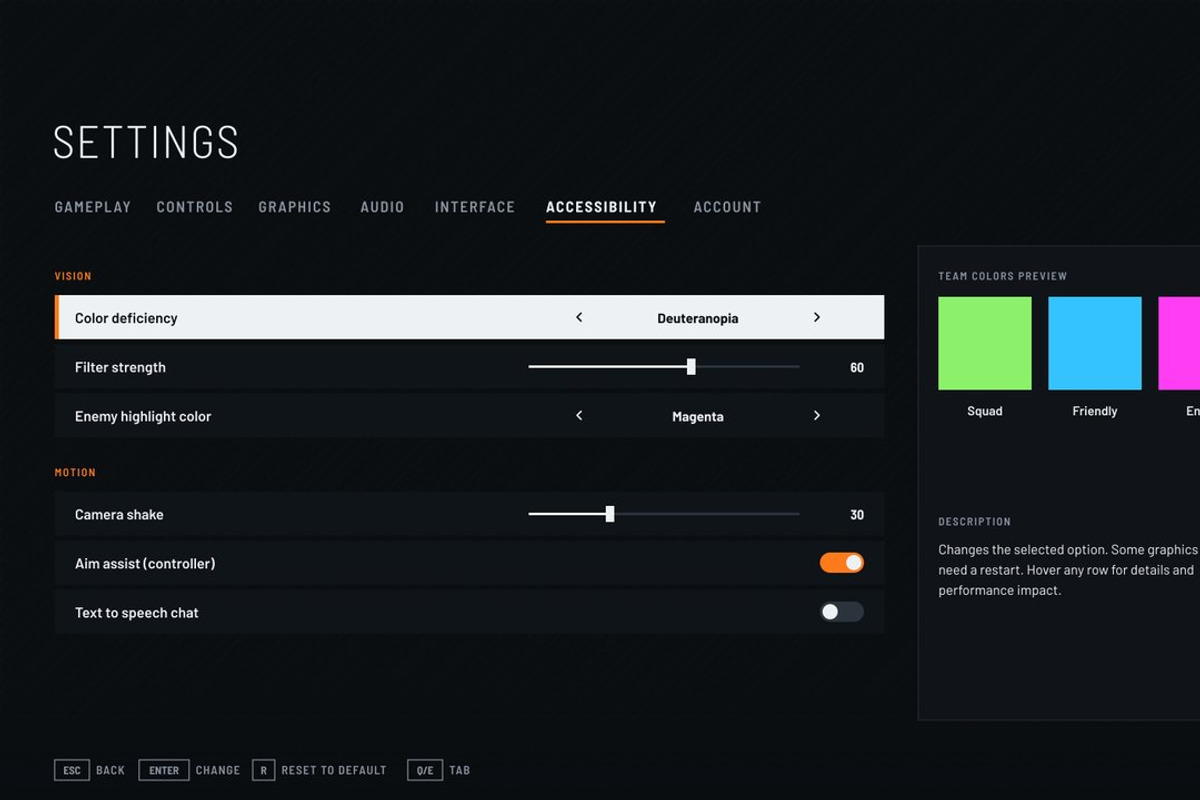
Task: Click the Aim assist (controller) label
Action: coord(145,563)
